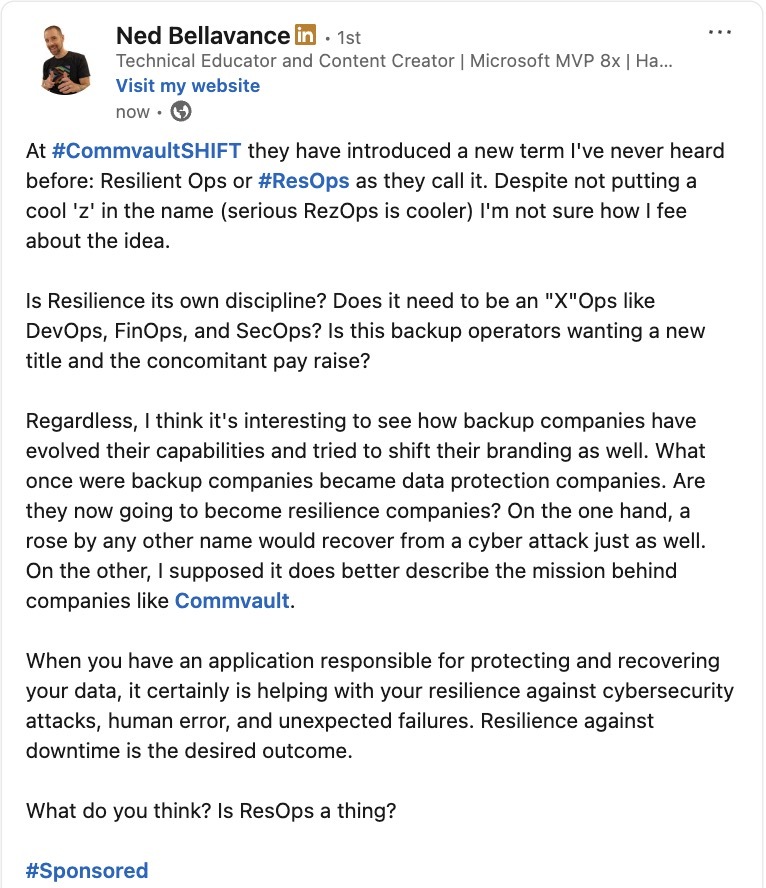Click the Technical Educator headline text
This screenshot has height=888, width=766.
pyautogui.click(x=393, y=61)
